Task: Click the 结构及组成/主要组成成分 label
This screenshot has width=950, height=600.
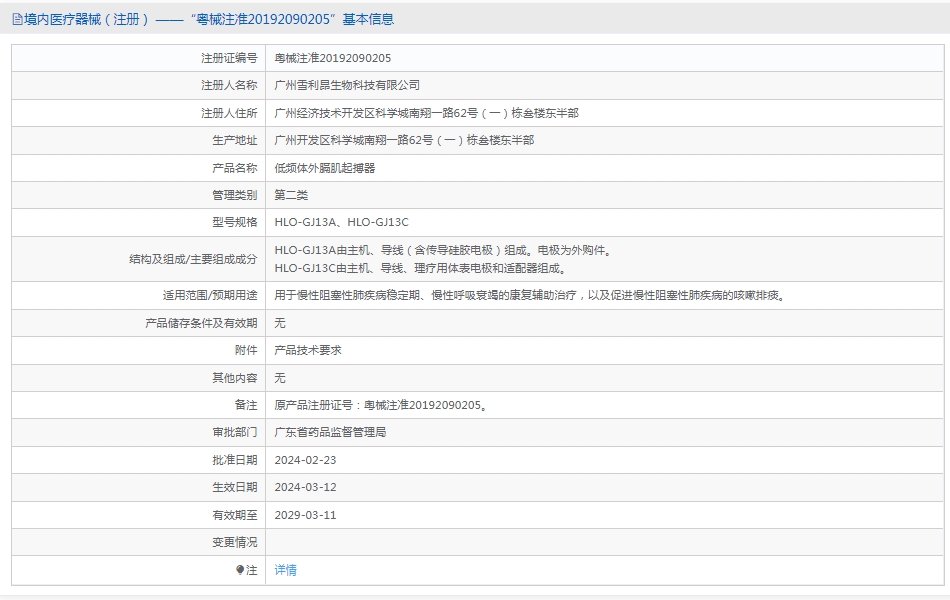Action: [x=193, y=259]
